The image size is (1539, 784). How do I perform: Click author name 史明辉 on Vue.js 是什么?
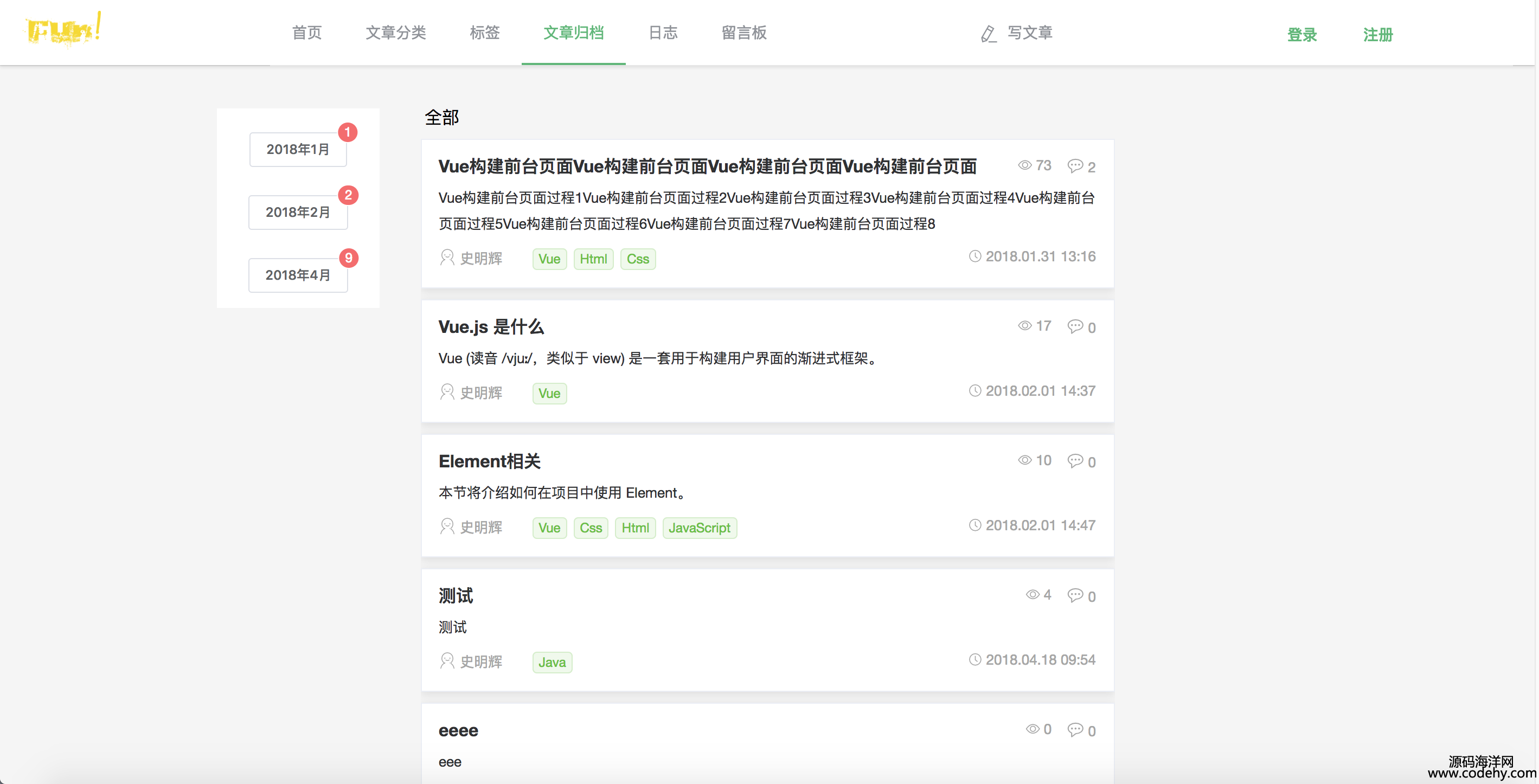click(481, 393)
